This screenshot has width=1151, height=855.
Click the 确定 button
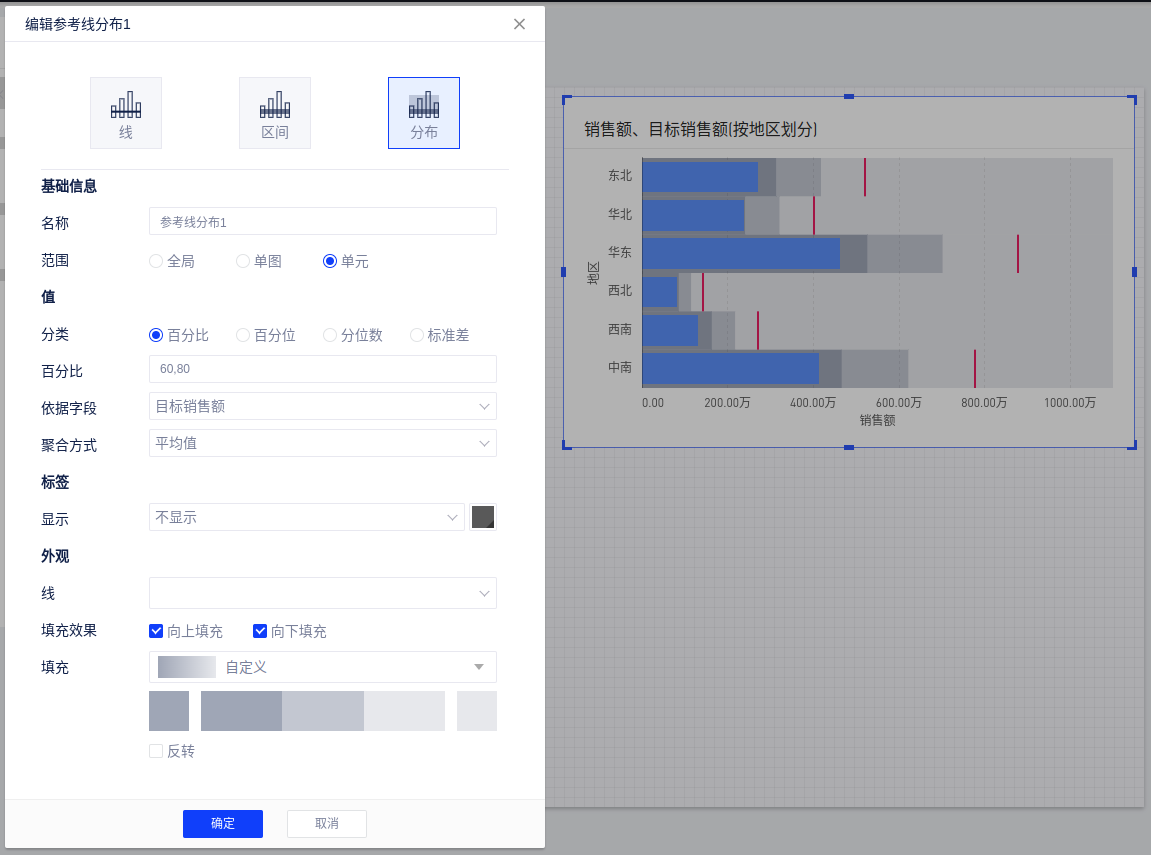(223, 823)
